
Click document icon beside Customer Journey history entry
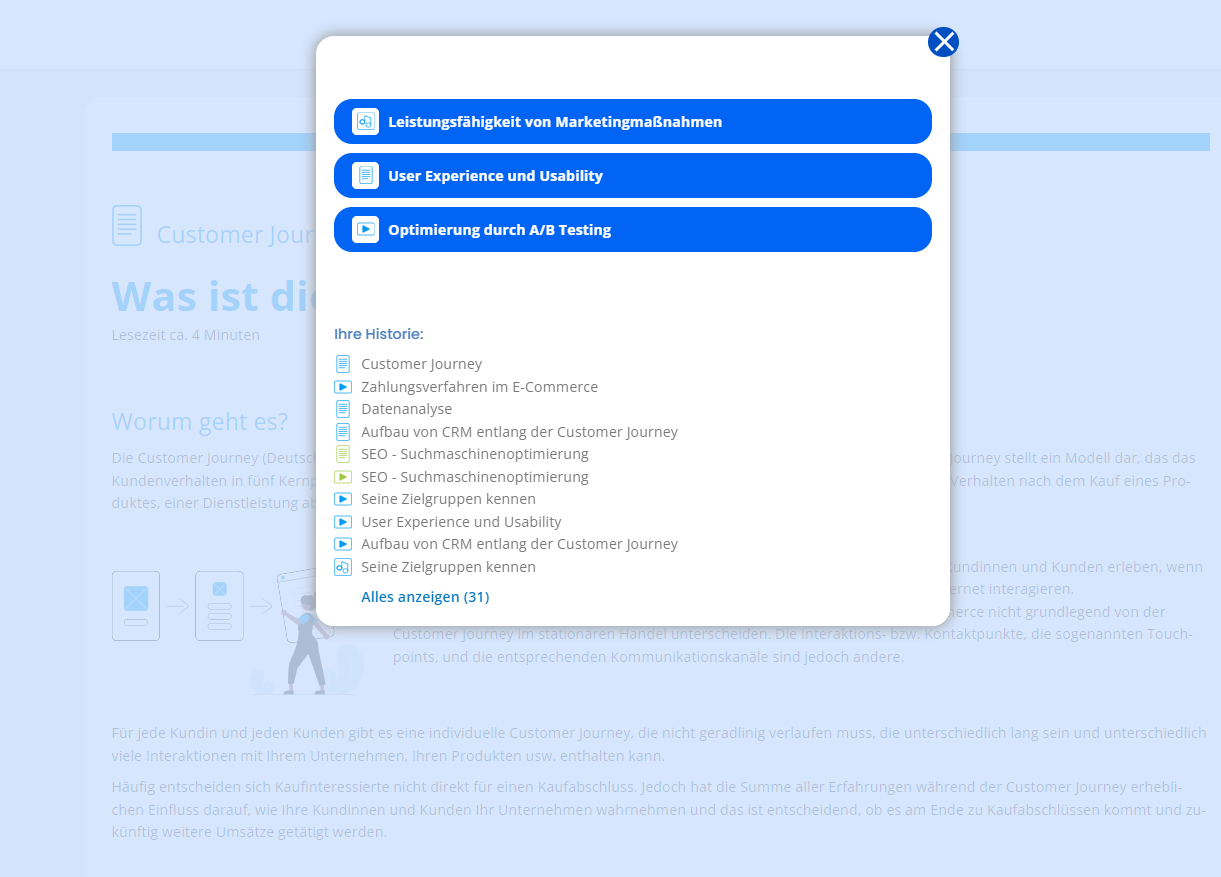(343, 364)
